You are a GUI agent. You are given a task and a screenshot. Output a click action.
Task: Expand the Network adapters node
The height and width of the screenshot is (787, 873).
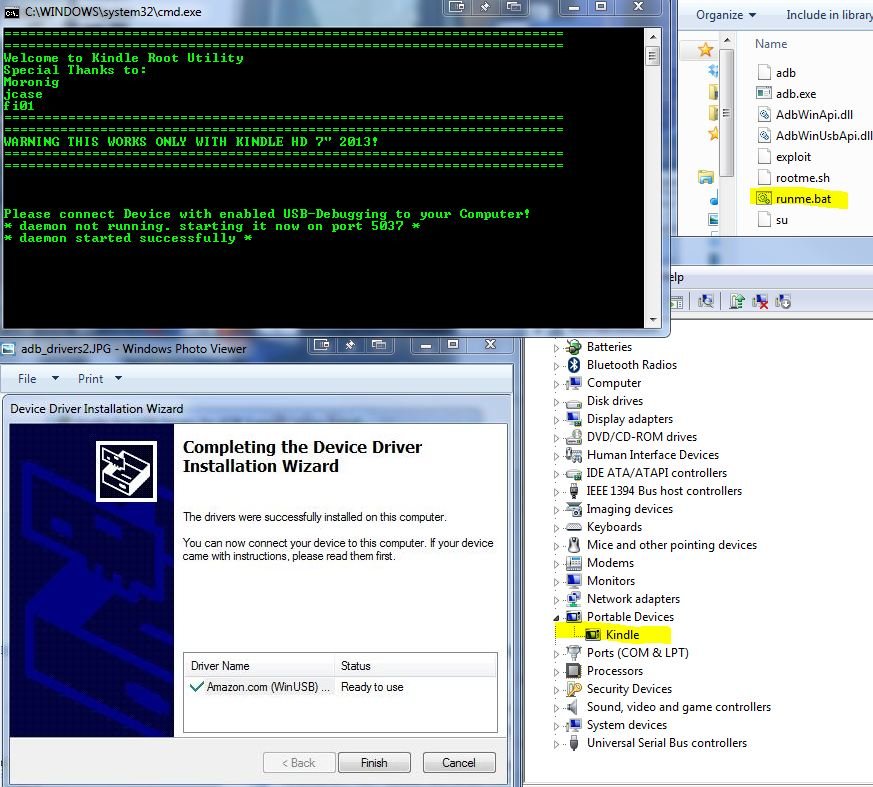click(x=556, y=601)
